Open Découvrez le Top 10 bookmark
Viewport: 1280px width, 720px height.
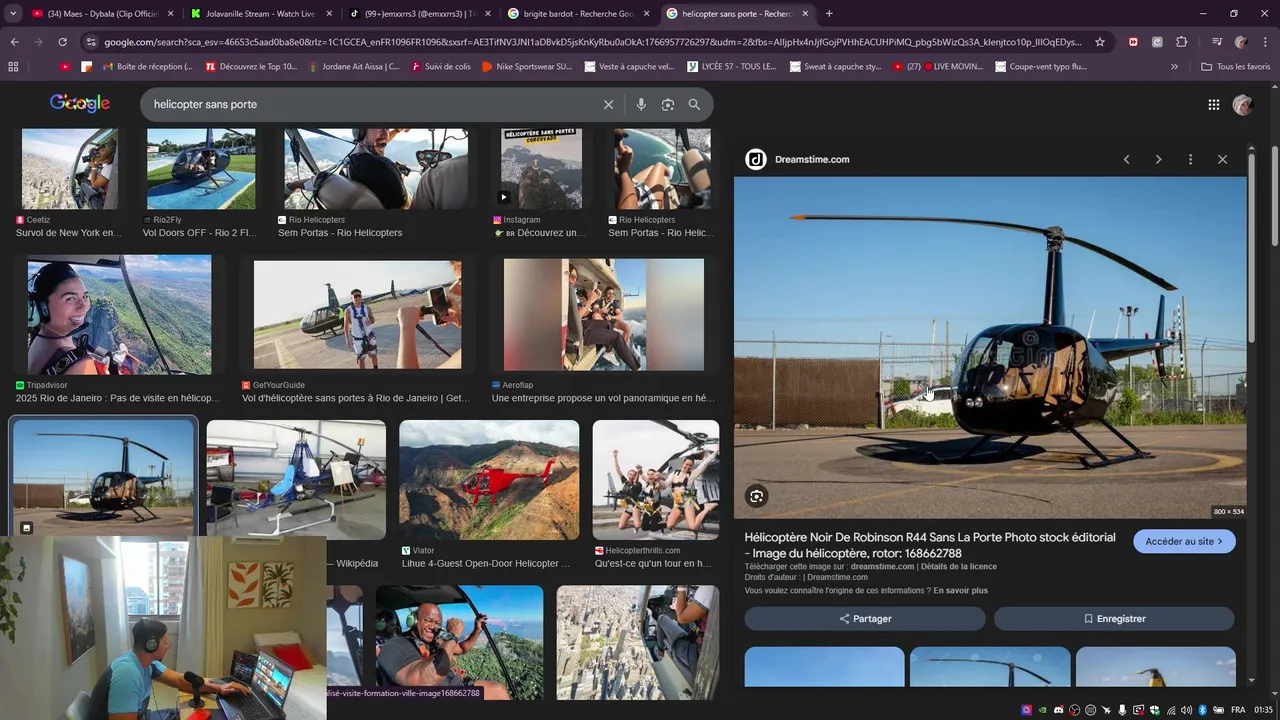pyautogui.click(x=251, y=66)
